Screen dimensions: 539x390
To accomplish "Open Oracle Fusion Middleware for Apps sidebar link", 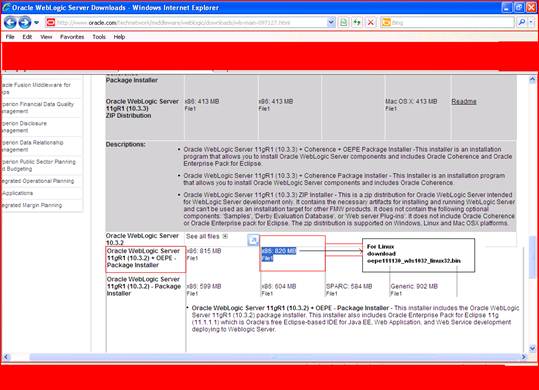I will pos(36,88).
